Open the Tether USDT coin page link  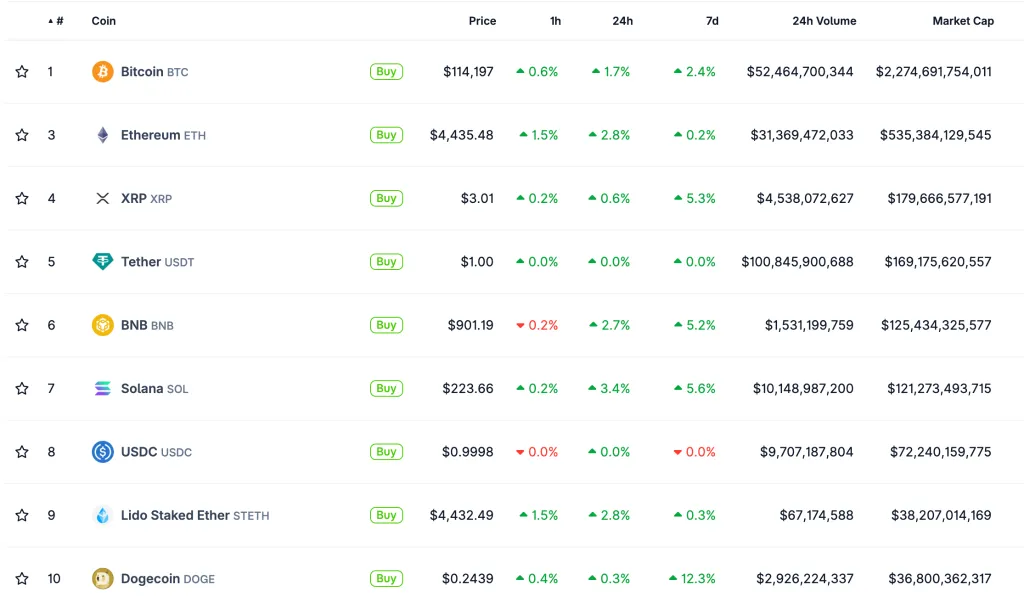click(x=157, y=262)
